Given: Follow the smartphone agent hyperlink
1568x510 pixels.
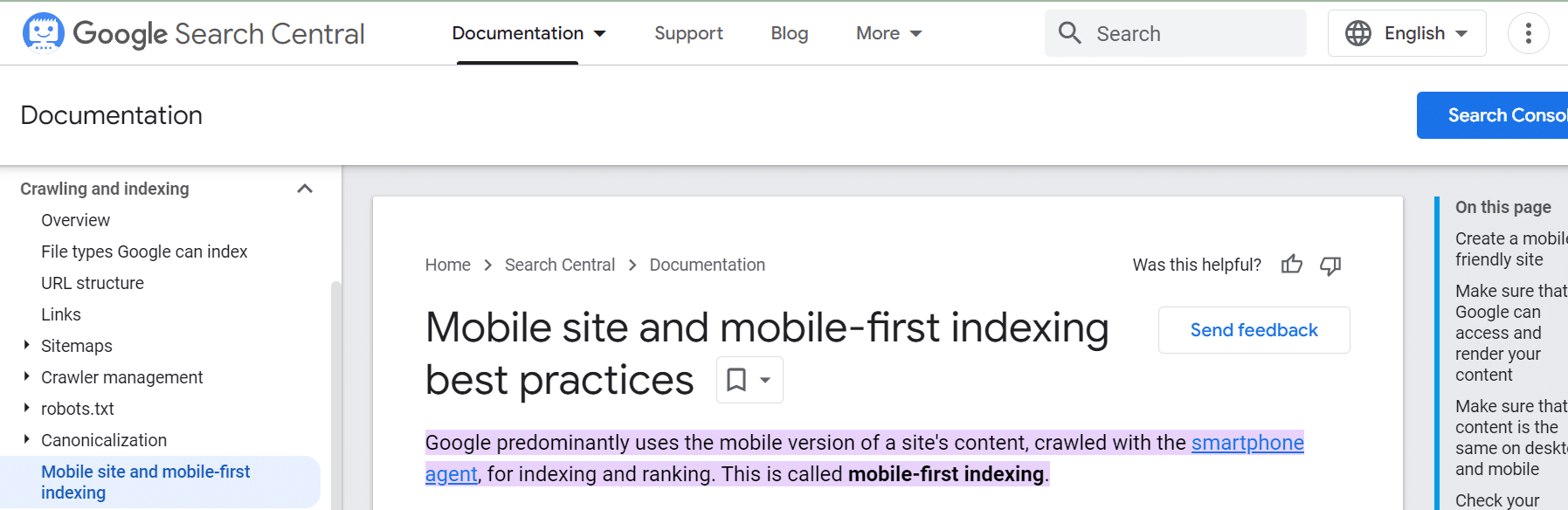Looking at the screenshot, I should pyautogui.click(x=1247, y=443).
